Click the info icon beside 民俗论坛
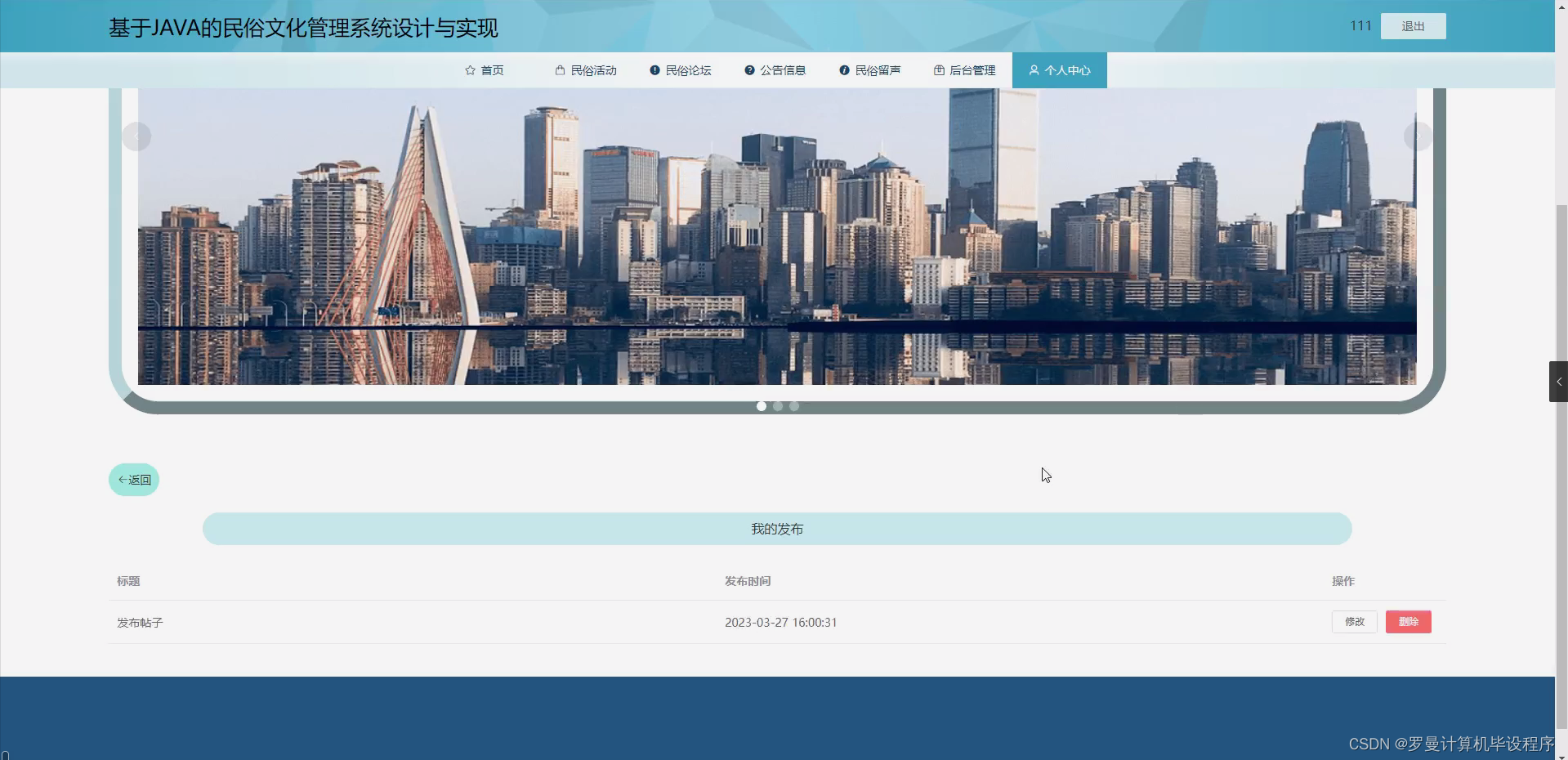The width and height of the screenshot is (1568, 760). (x=654, y=70)
